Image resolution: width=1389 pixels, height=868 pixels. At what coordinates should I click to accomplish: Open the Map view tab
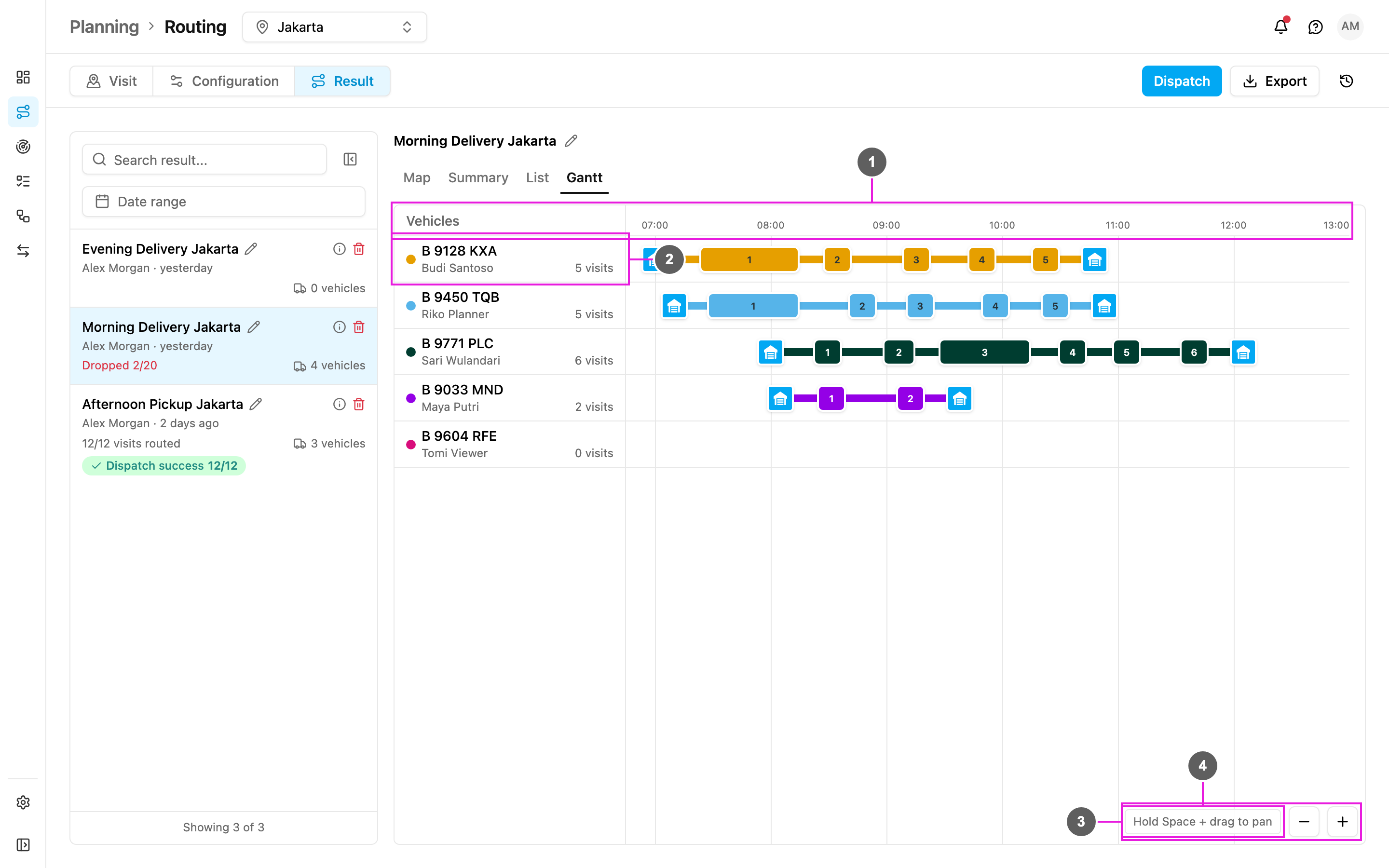(417, 177)
